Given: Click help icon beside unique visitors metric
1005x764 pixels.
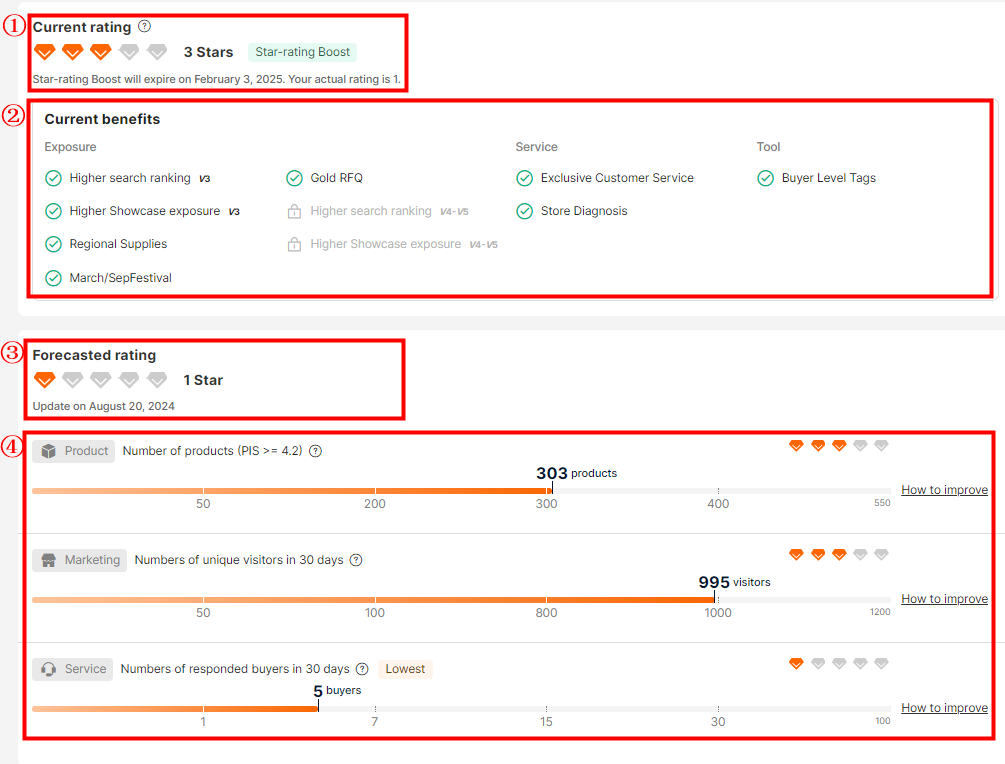Looking at the screenshot, I should (x=356, y=560).
